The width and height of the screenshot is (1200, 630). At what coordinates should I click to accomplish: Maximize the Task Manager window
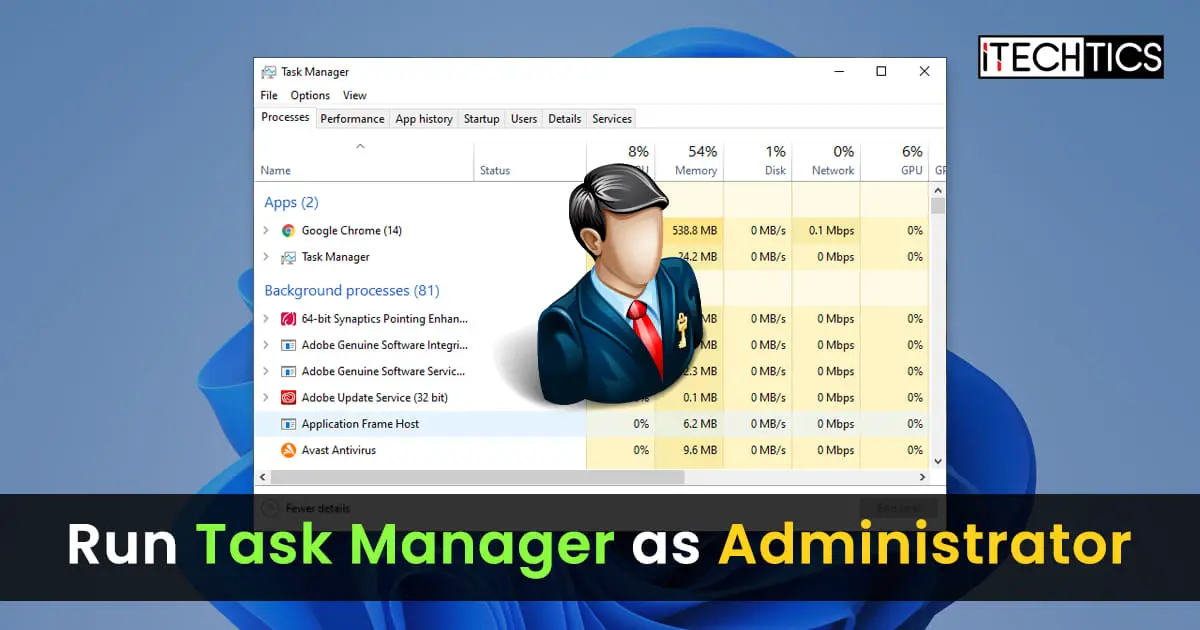point(881,71)
